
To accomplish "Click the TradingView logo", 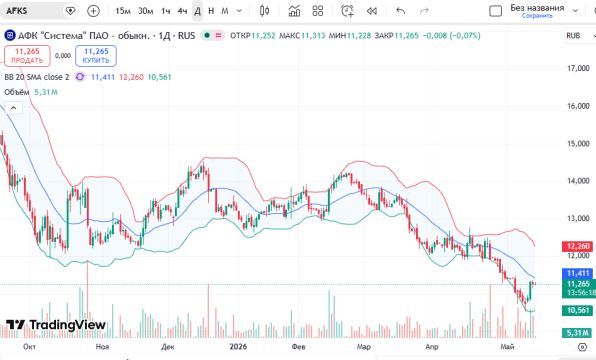I will [55, 325].
